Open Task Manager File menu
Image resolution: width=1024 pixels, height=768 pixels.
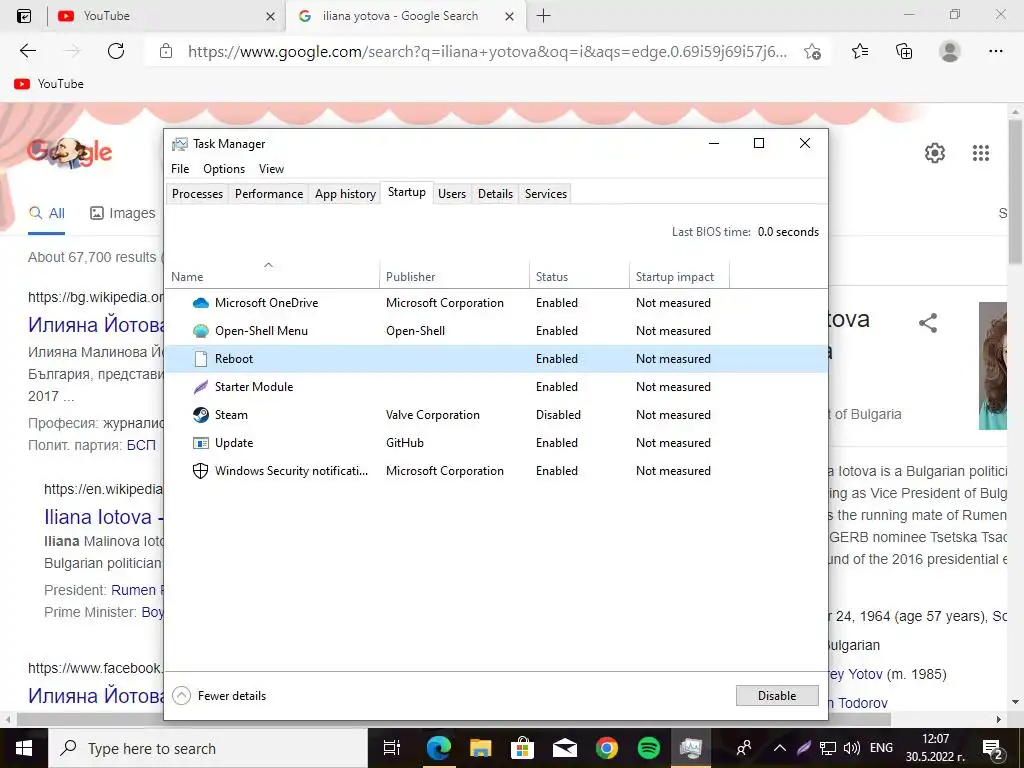(x=180, y=169)
